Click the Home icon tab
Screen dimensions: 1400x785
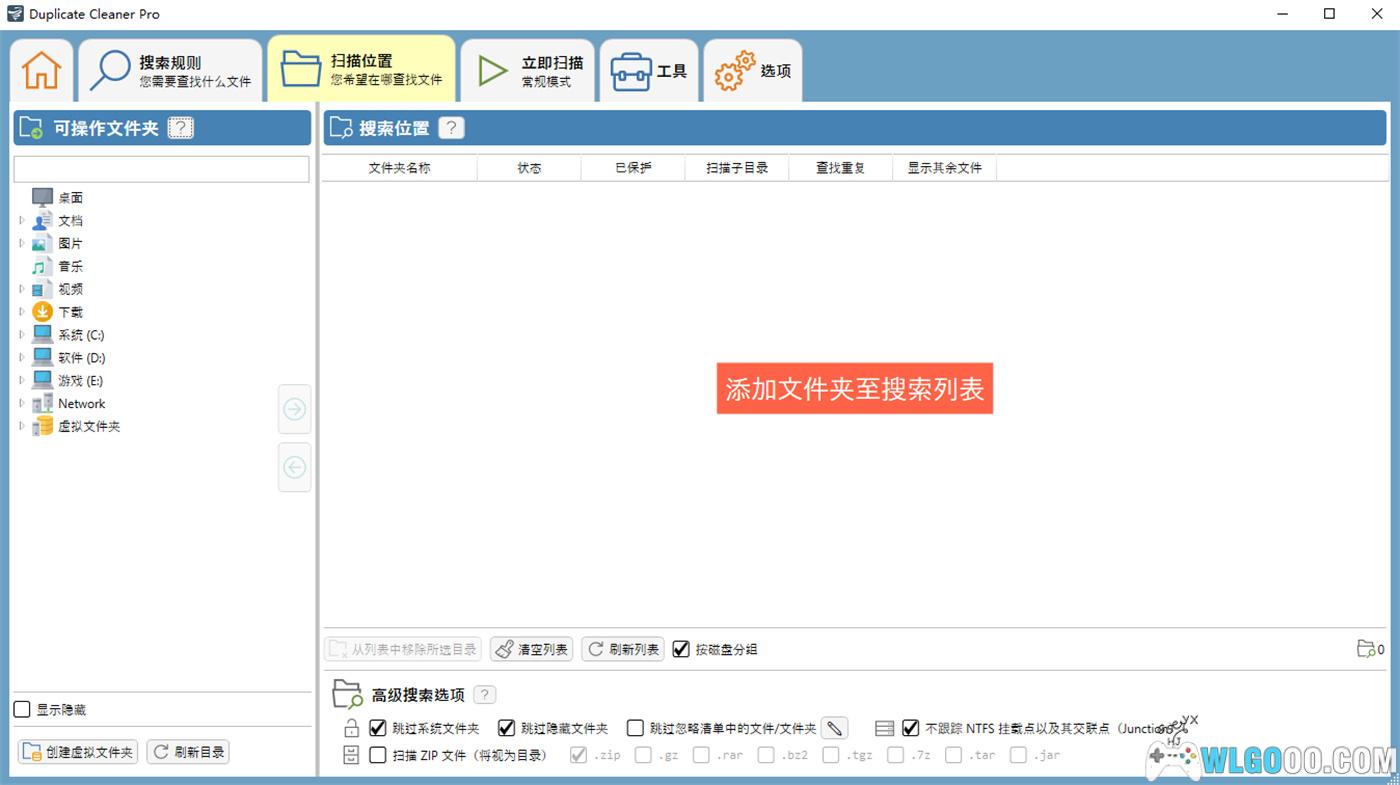coord(42,70)
